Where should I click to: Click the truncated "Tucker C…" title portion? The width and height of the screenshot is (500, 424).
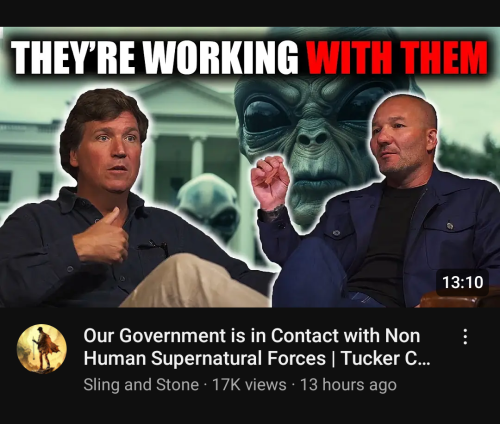386,359
